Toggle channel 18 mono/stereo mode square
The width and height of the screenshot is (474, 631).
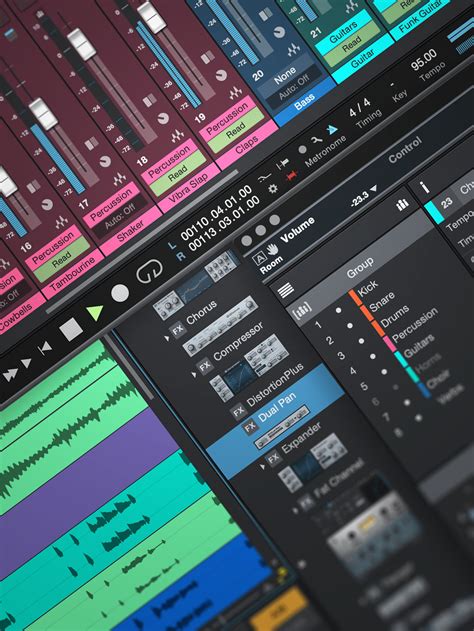pos(149,100)
